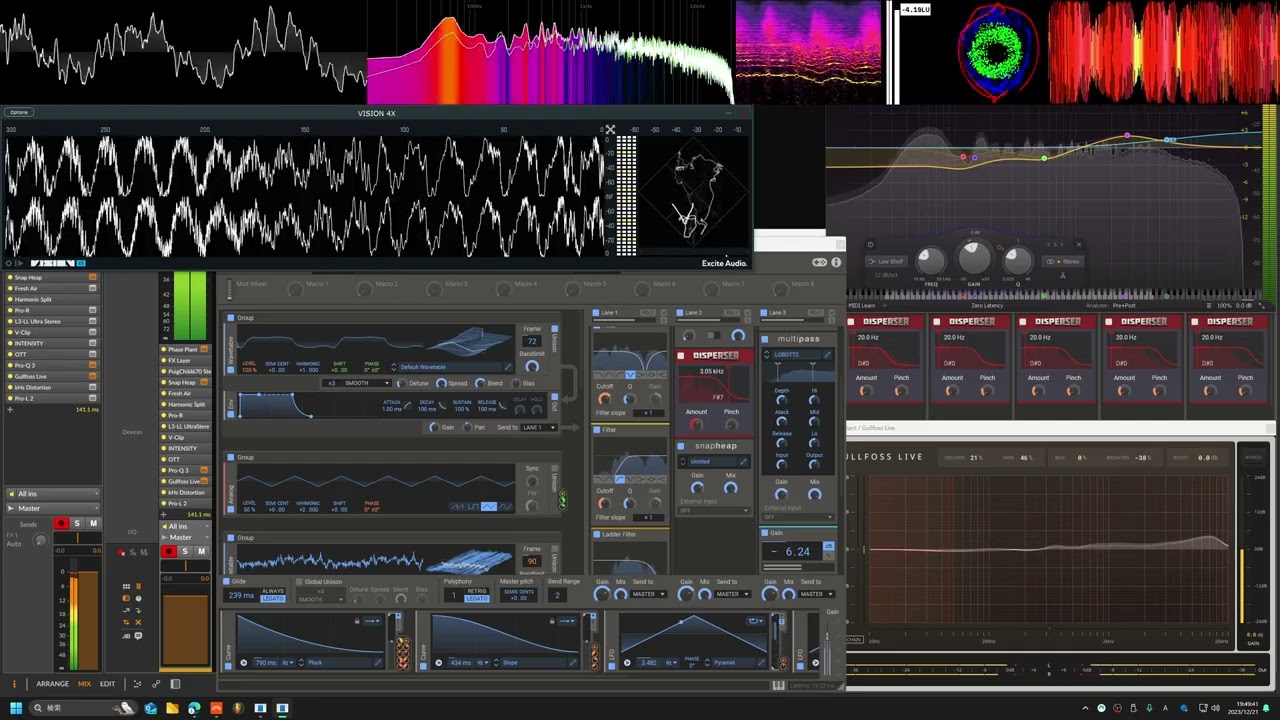Click MIDI Learn in Pro-Q
Screen dimensions: 1280x720
point(861,305)
